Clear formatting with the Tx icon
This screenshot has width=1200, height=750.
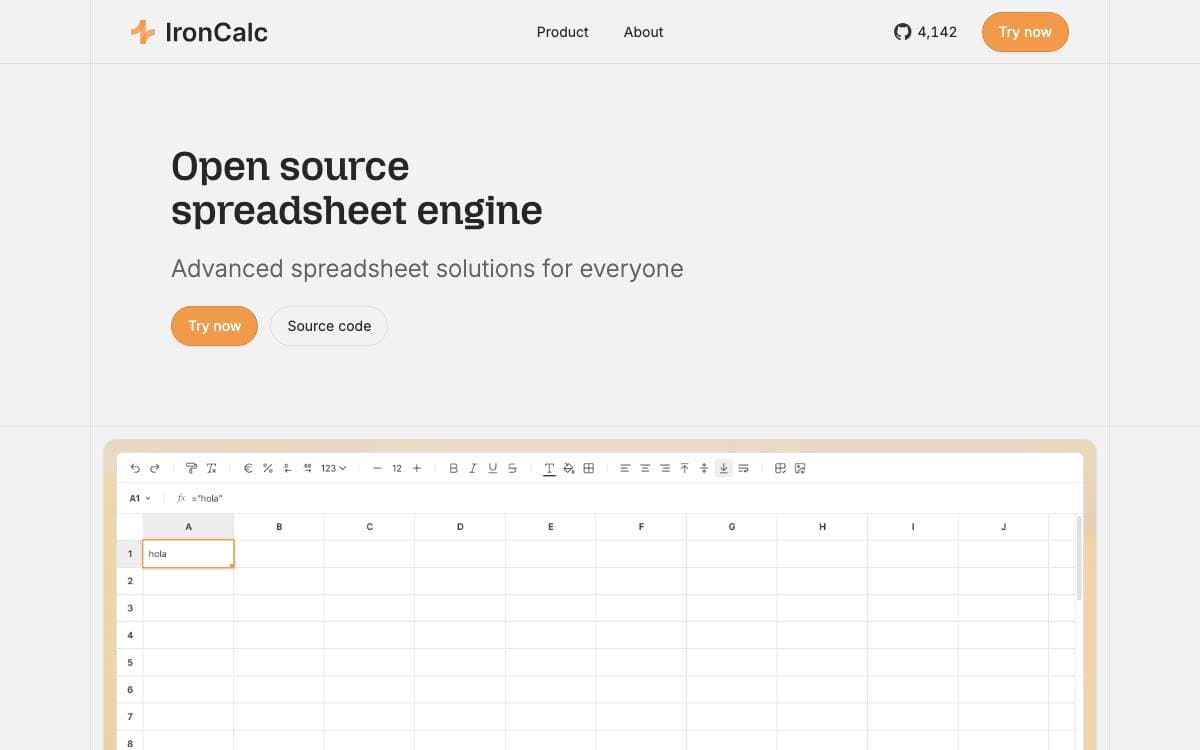[211, 468]
